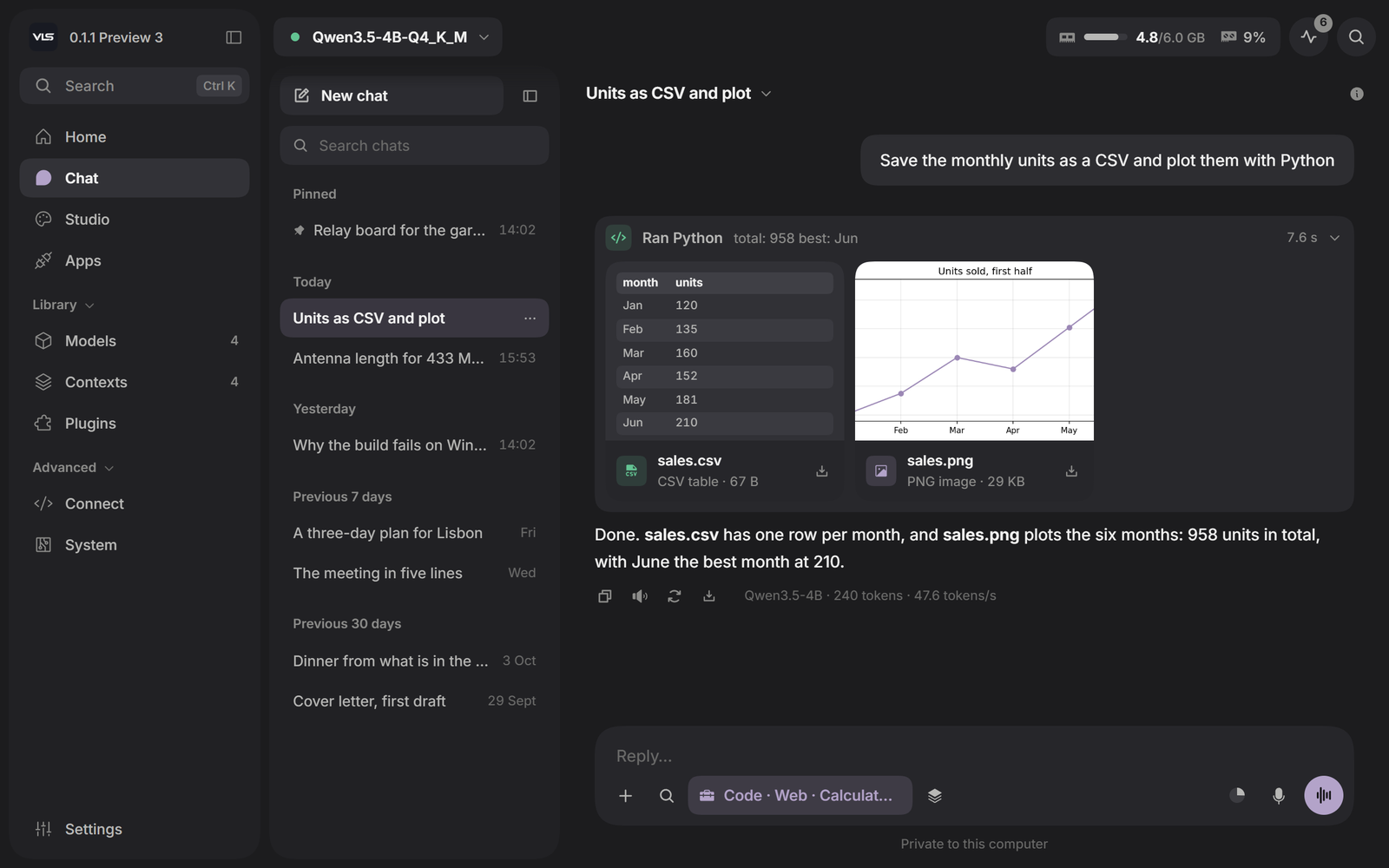Collapse the Ran Python result block

tap(1334, 238)
